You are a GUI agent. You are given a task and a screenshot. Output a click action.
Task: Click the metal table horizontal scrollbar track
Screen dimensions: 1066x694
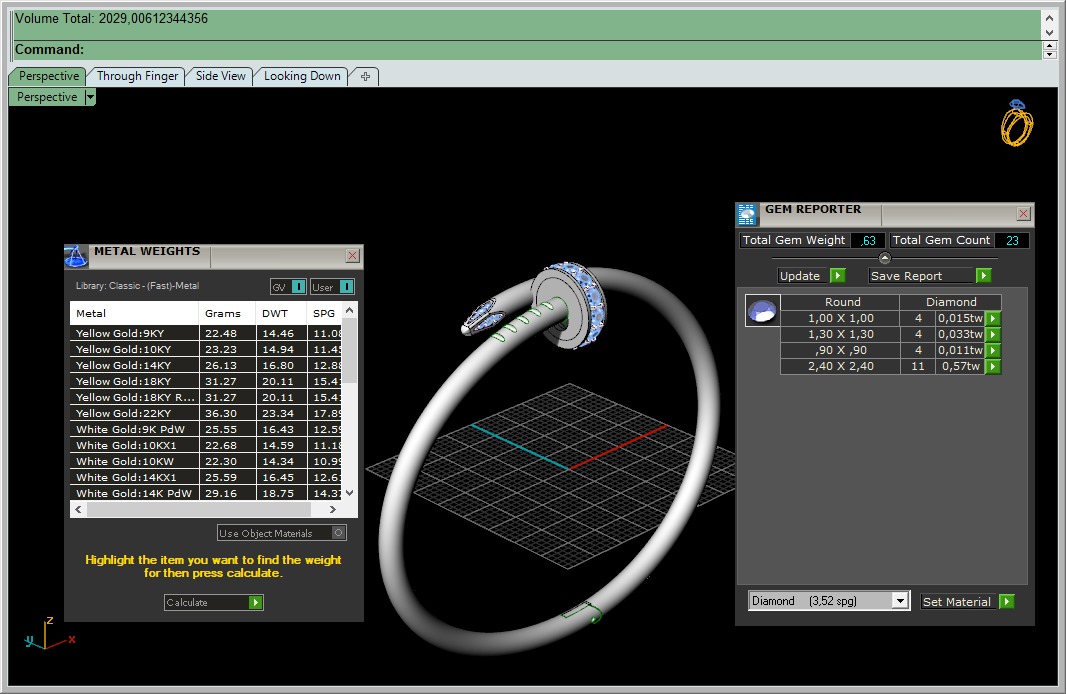[x=205, y=509]
